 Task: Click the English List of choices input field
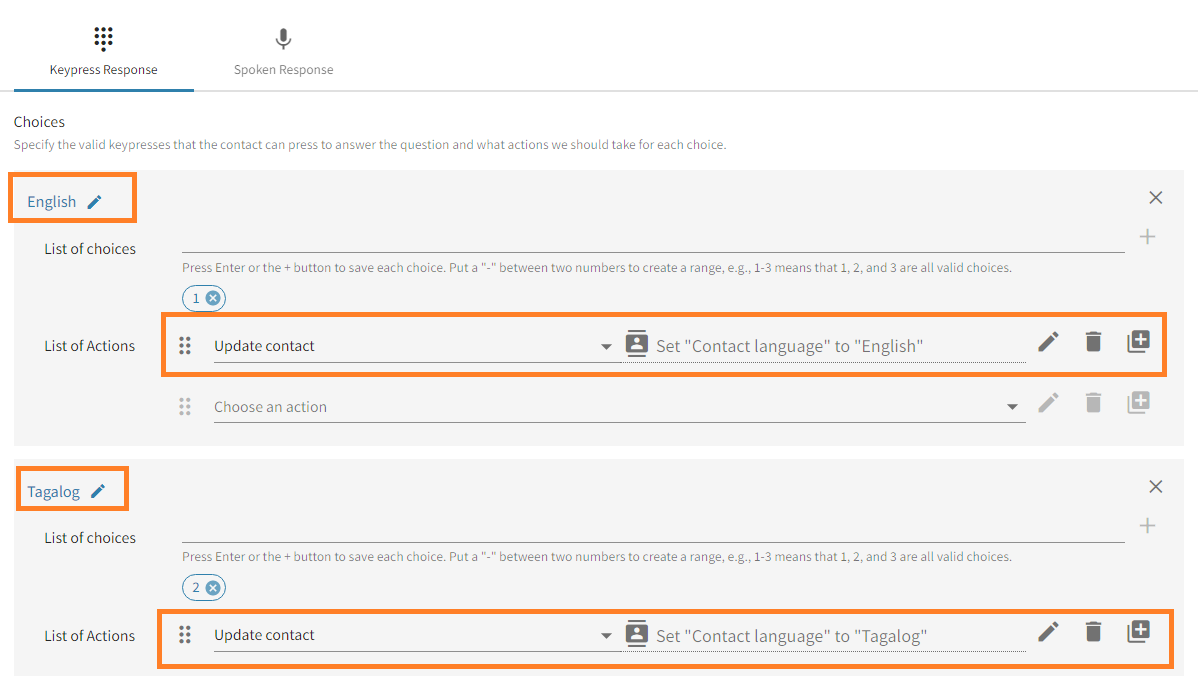point(652,240)
